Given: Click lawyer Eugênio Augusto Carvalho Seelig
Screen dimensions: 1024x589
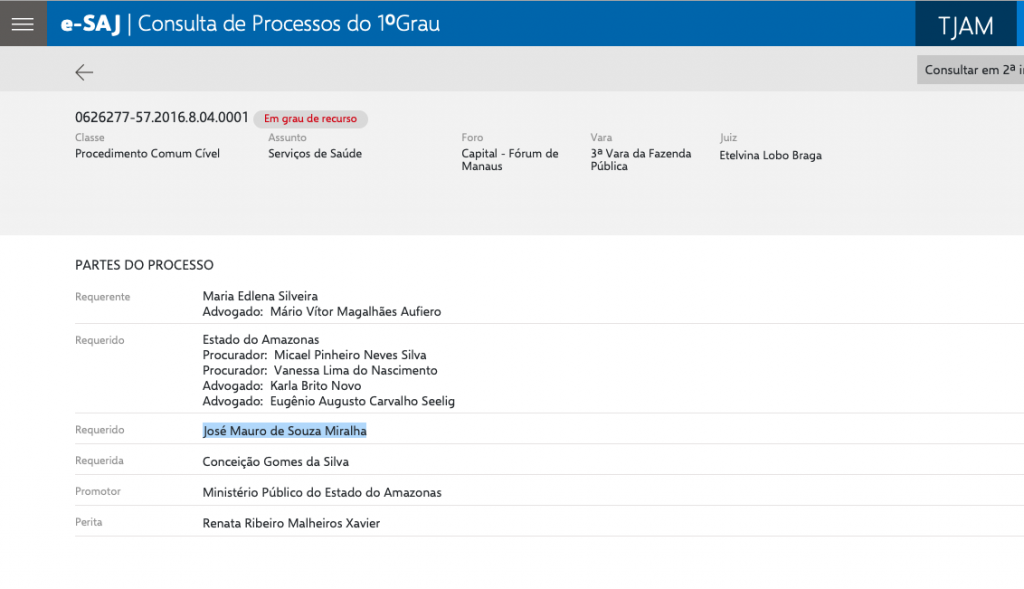Looking at the screenshot, I should tap(362, 402).
